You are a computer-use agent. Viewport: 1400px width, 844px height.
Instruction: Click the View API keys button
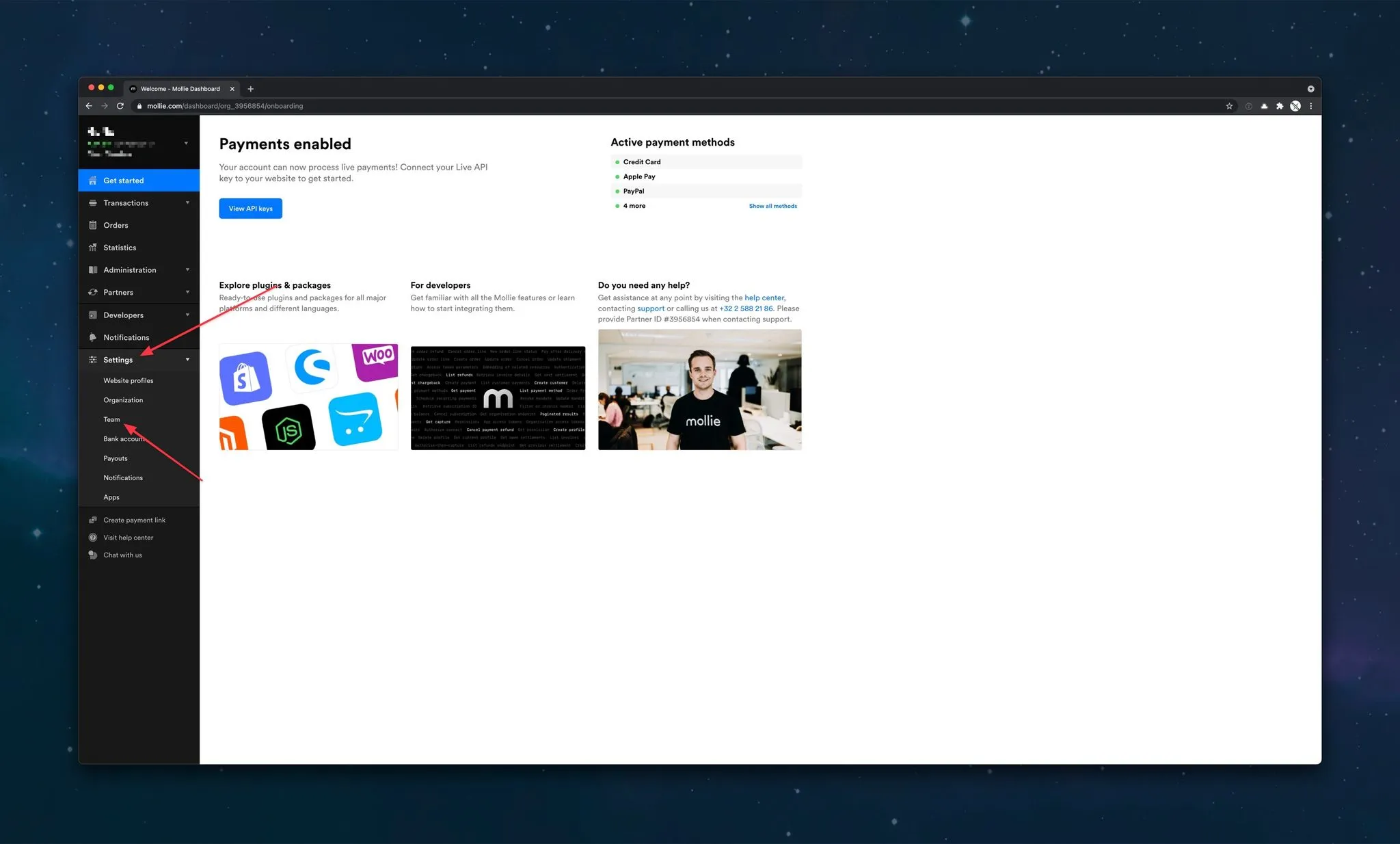tap(250, 209)
